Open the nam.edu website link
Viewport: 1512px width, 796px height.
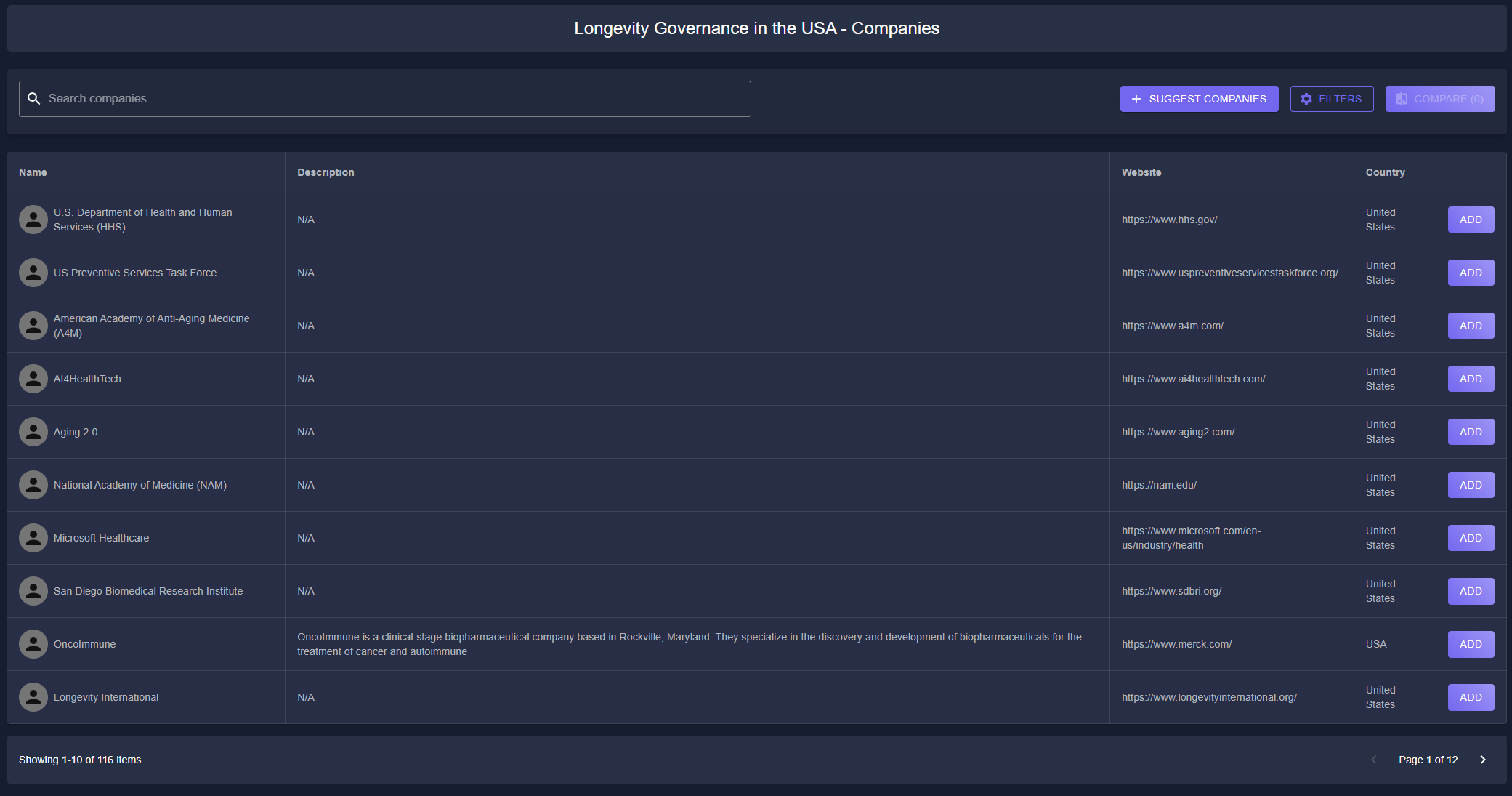point(1159,485)
